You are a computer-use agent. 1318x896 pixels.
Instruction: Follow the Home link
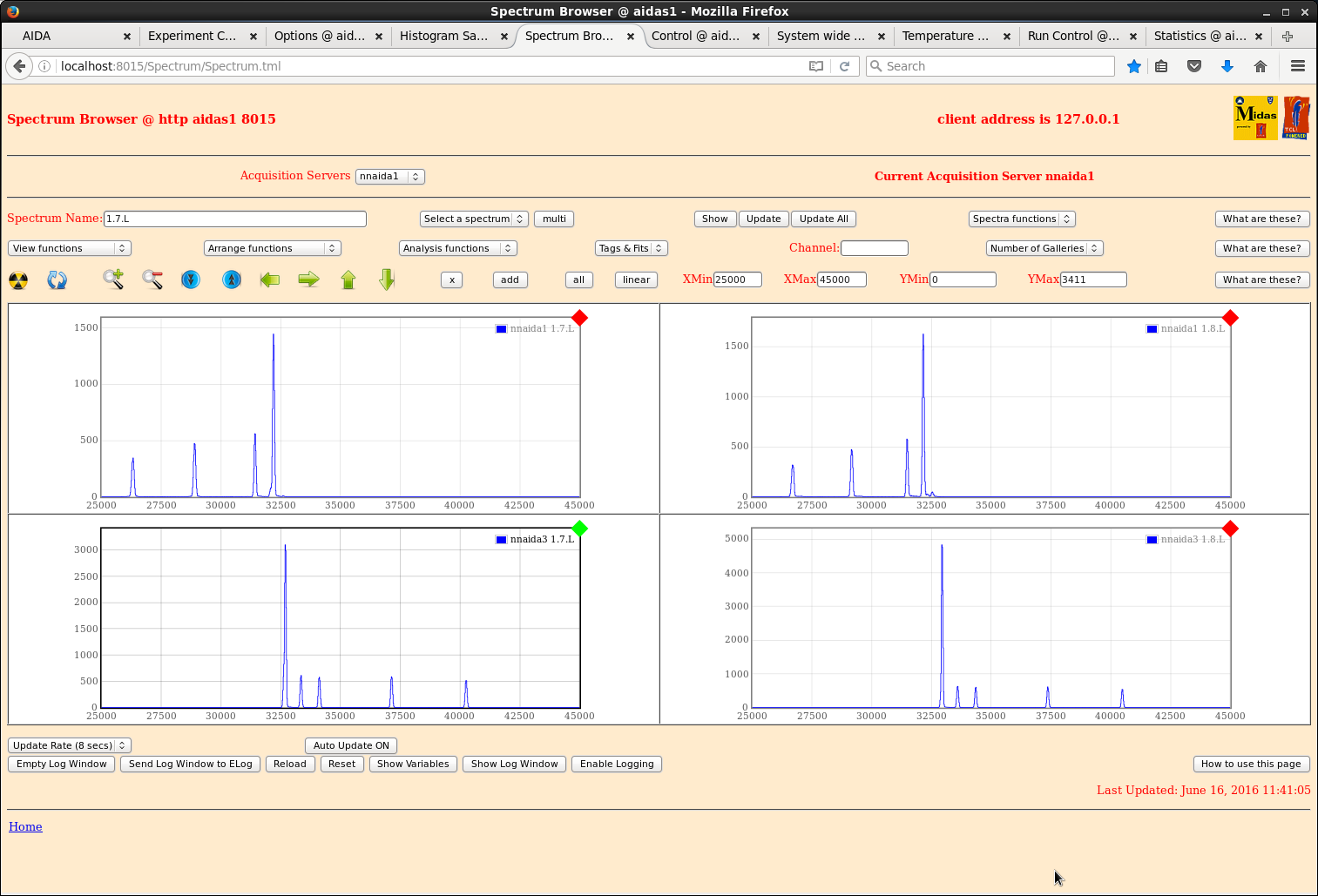(25, 826)
